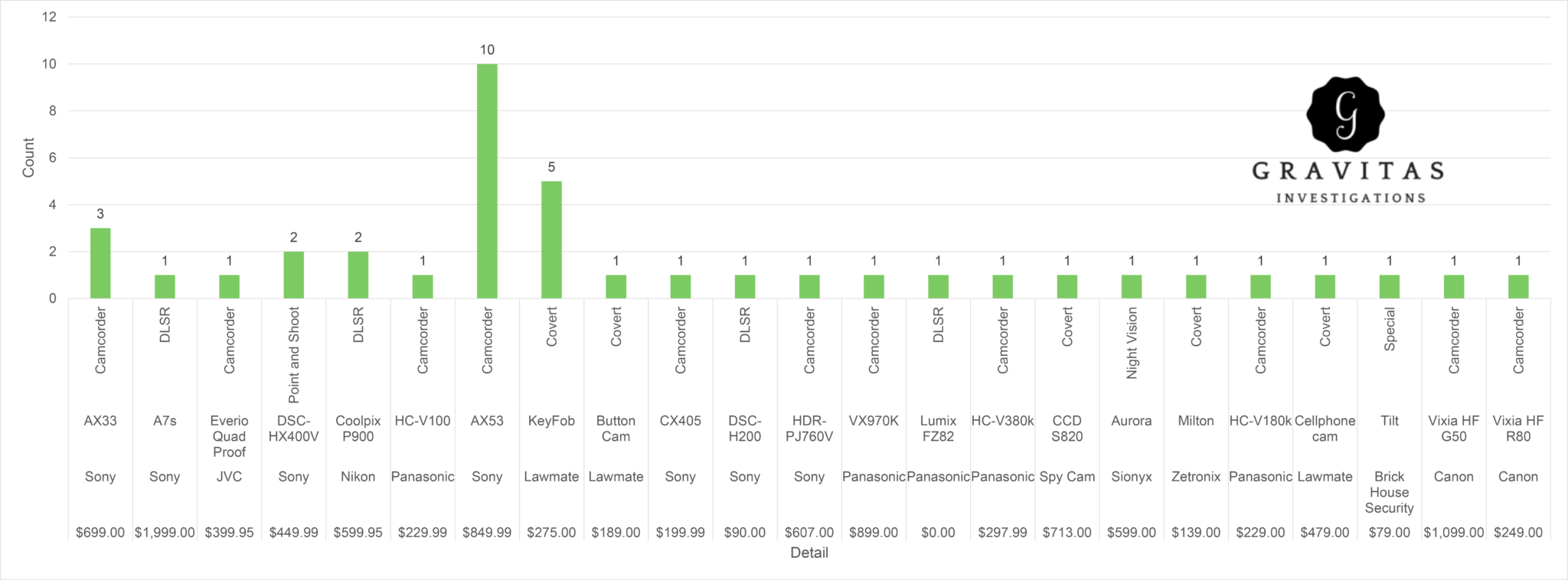Click the $0.00 price label
Screen dimensions: 1568x580
[x=938, y=533]
